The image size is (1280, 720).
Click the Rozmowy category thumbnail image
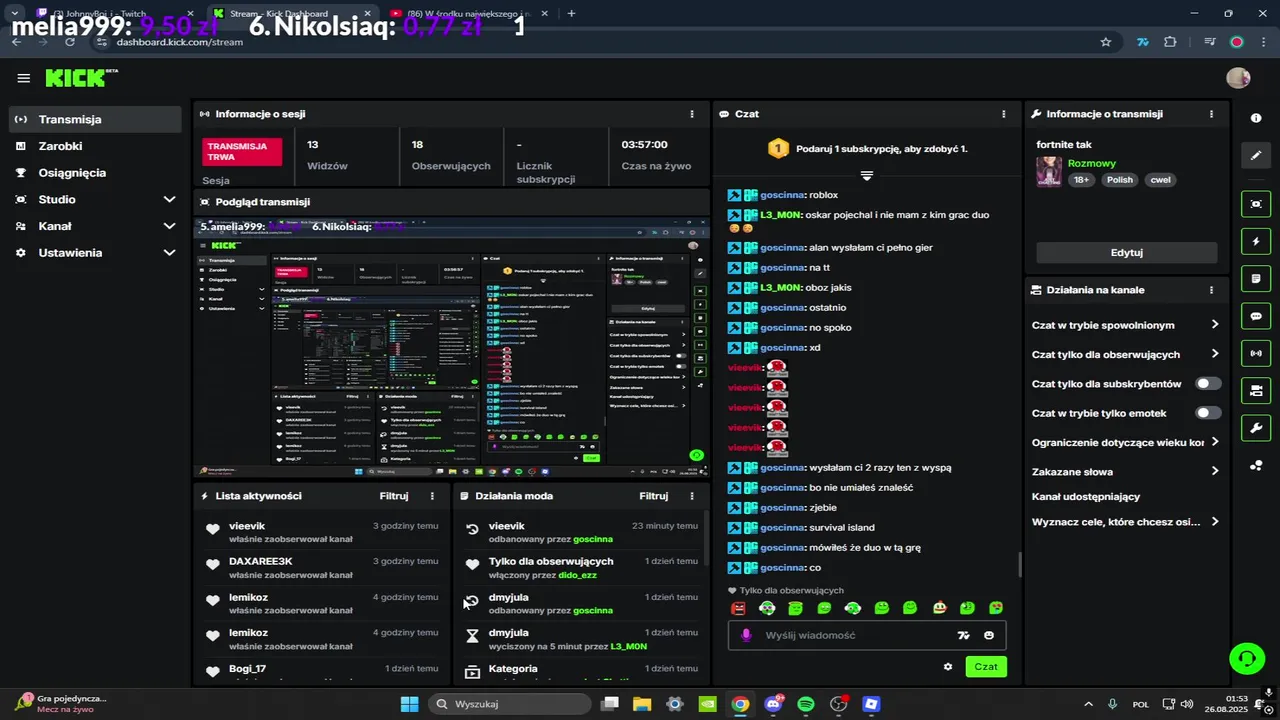1049,171
